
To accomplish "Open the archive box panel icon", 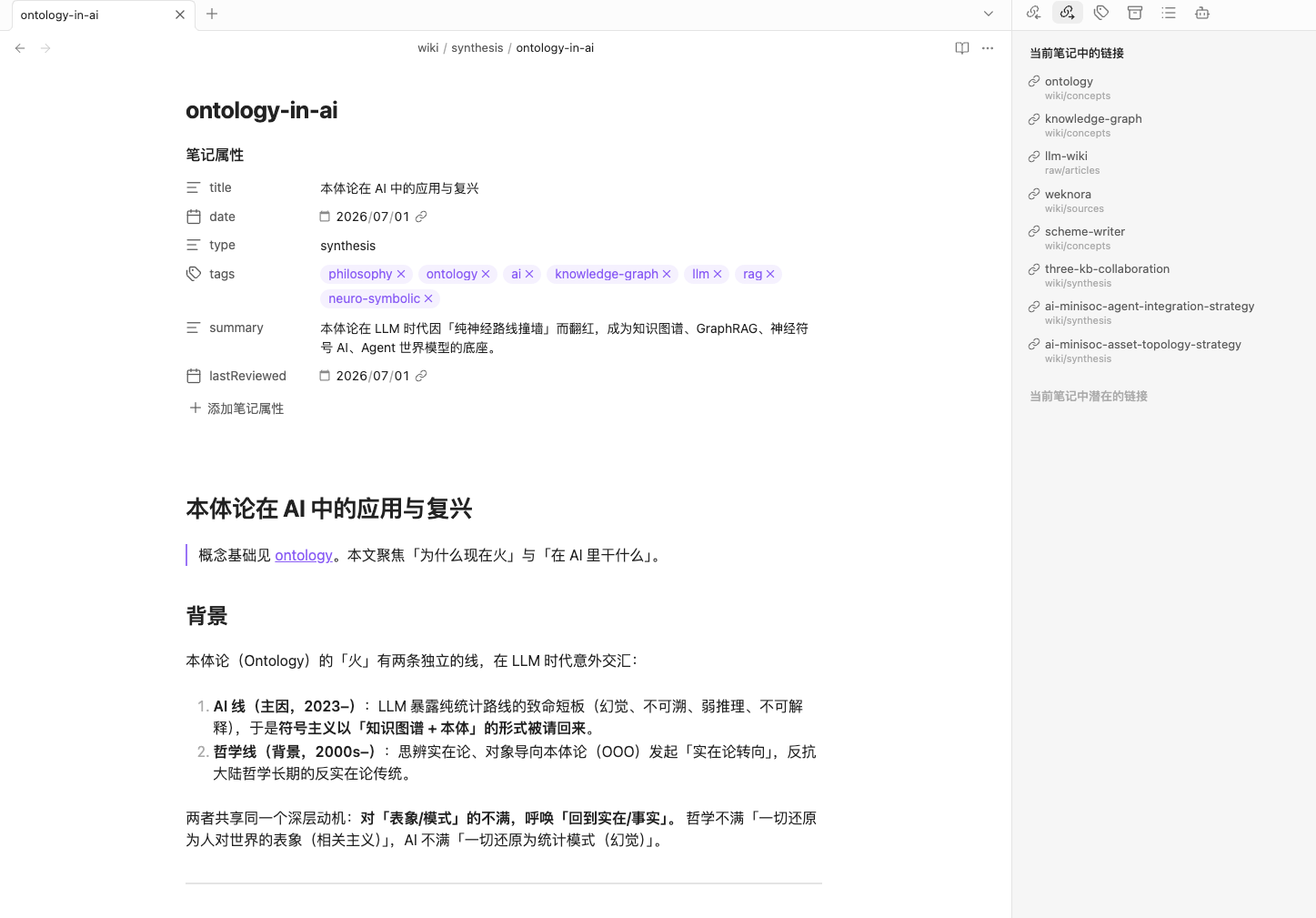I will [x=1135, y=13].
